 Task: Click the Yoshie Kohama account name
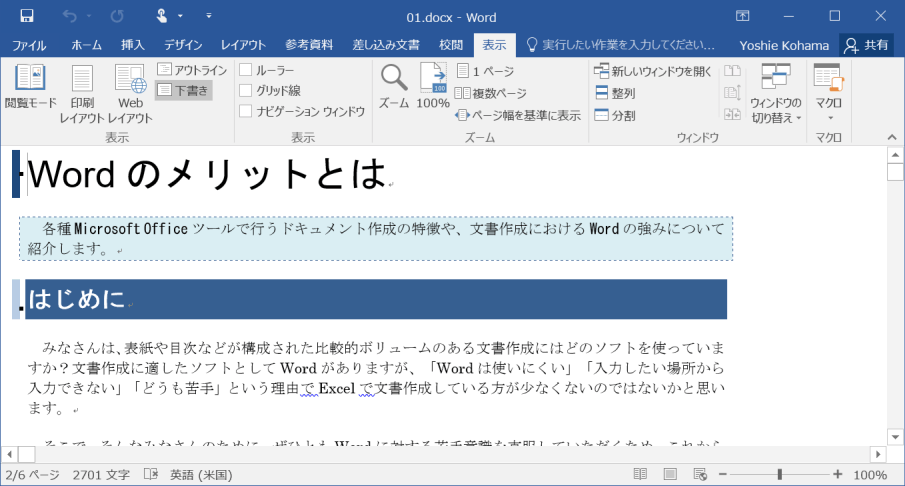pos(784,45)
